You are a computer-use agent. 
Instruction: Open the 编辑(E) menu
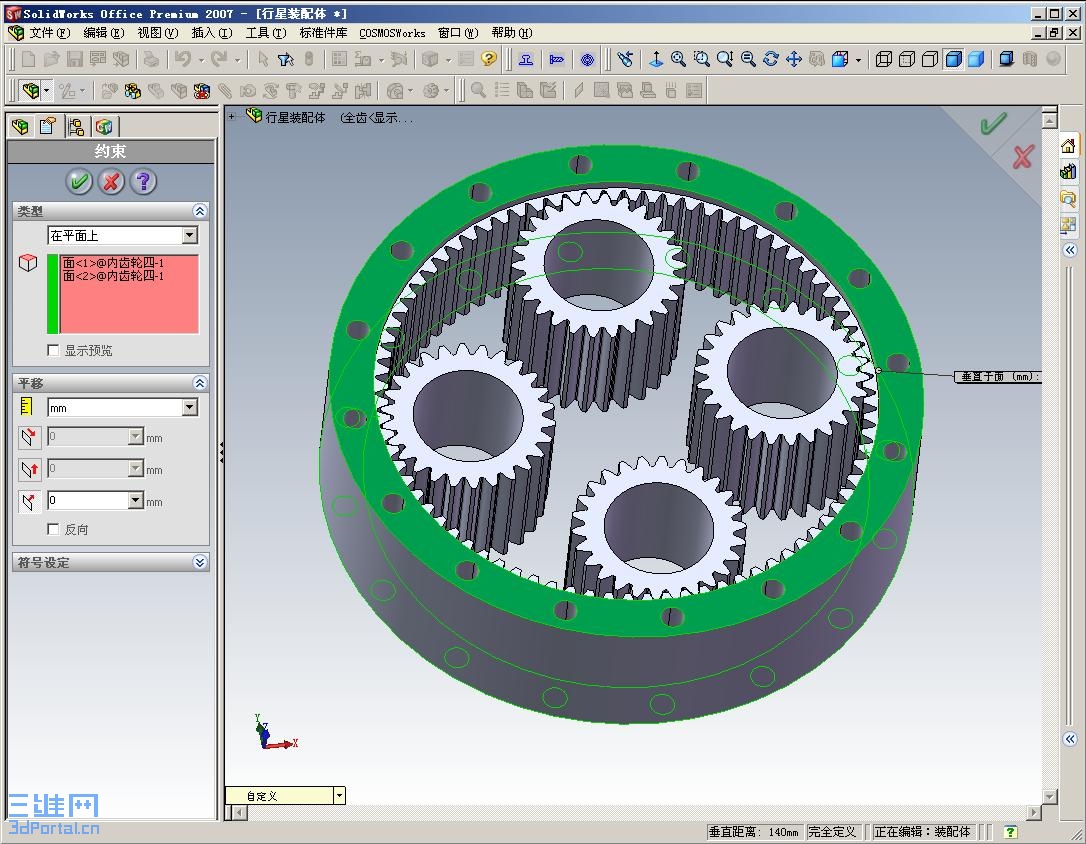pos(104,33)
